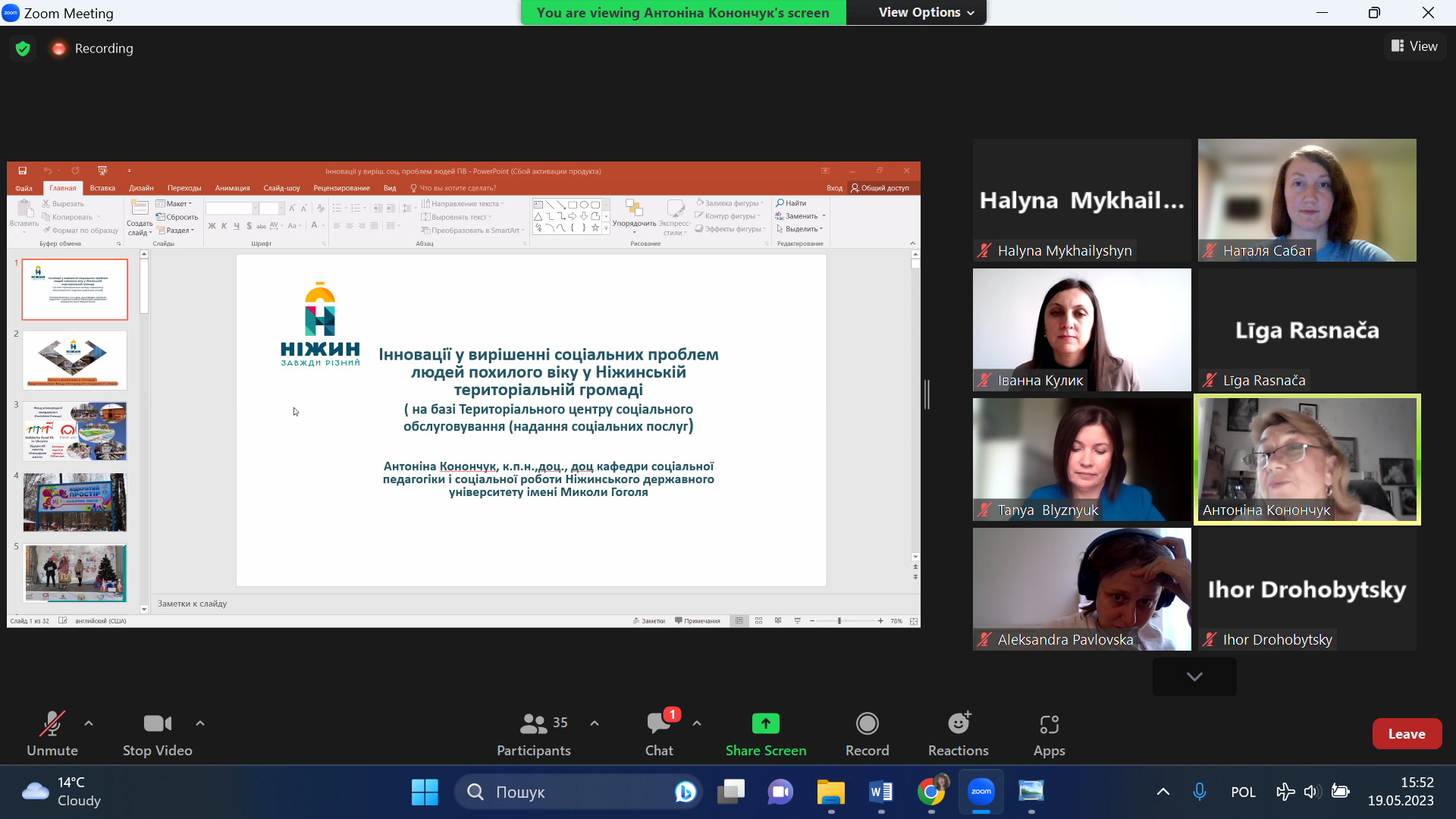Open the Chat panel icon
The height and width of the screenshot is (819, 1456).
tap(658, 724)
